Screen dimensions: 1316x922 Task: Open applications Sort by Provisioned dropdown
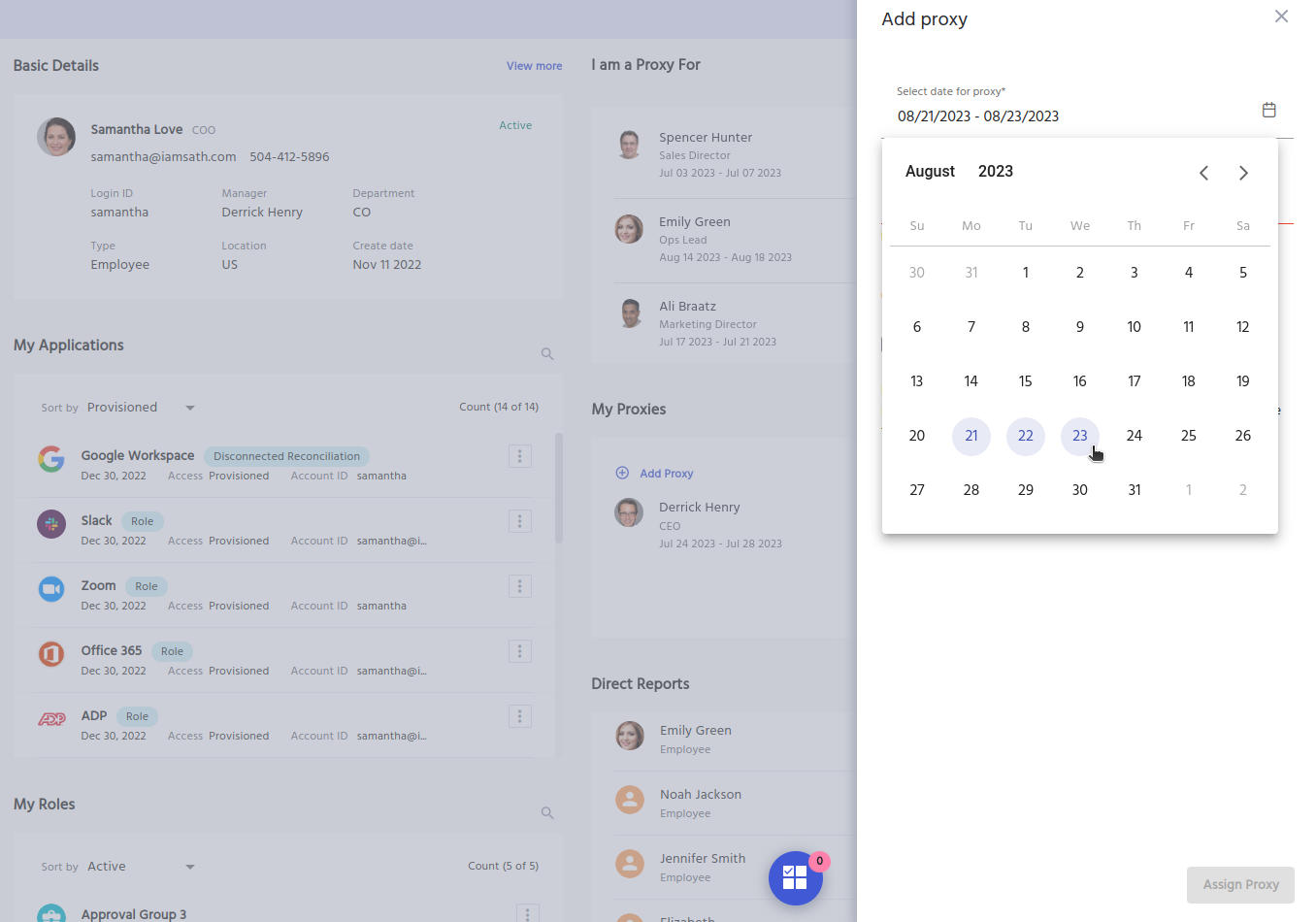coord(141,408)
